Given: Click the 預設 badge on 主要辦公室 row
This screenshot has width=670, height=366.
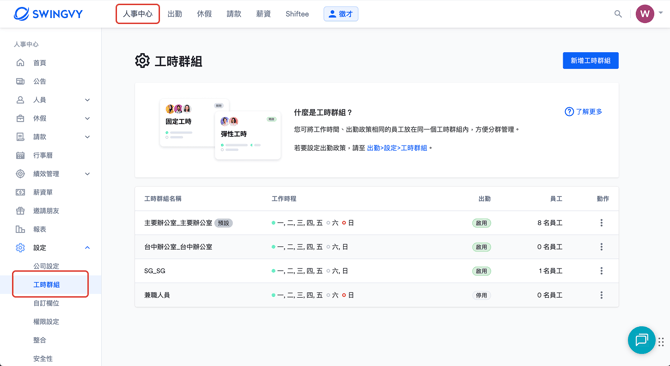Looking at the screenshot, I should coord(223,223).
